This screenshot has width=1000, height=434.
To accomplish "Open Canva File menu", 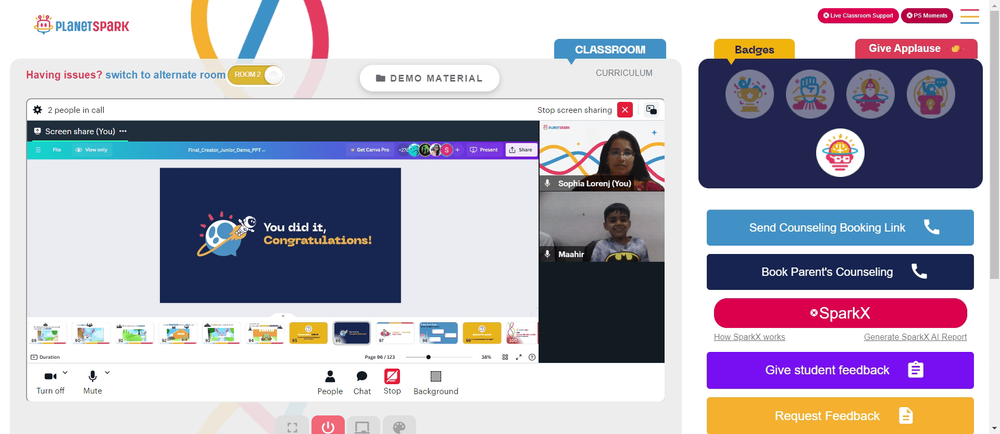I will pyautogui.click(x=57, y=150).
